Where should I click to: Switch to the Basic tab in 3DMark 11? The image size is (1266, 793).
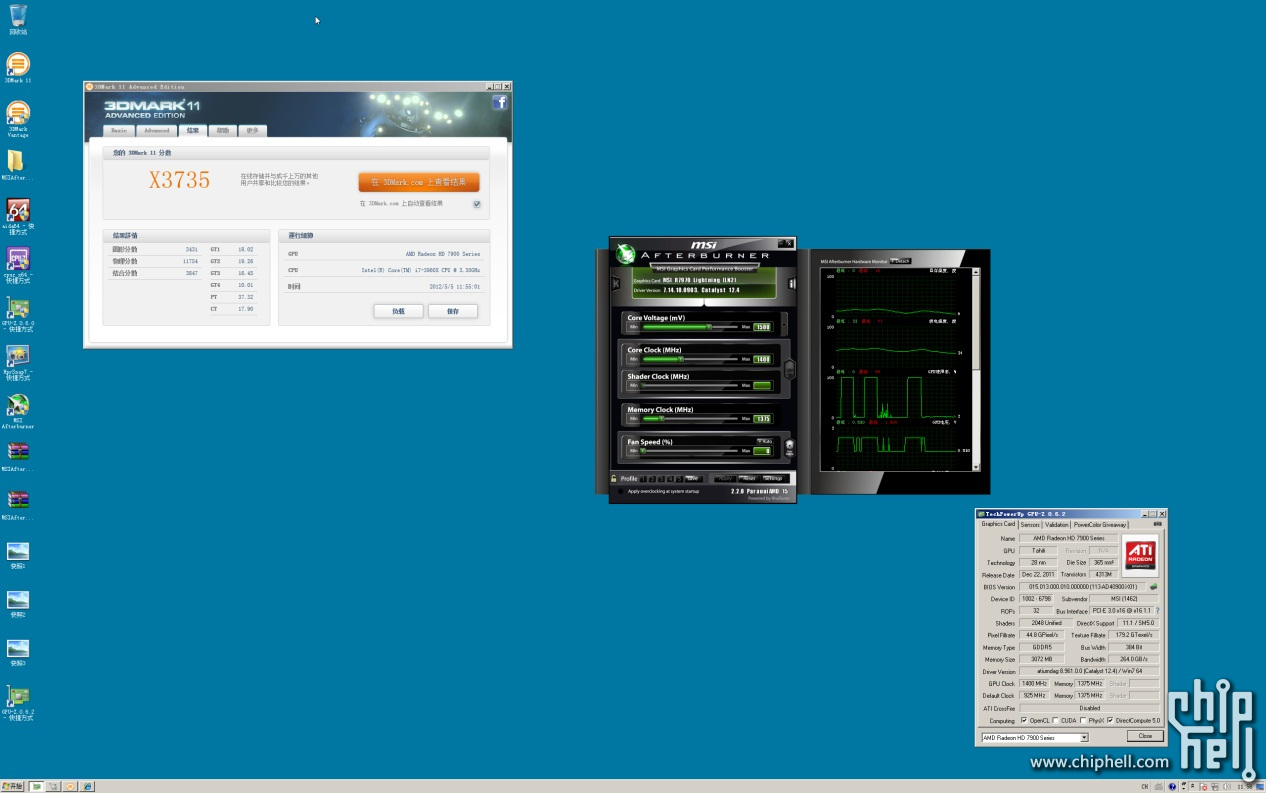[118, 130]
